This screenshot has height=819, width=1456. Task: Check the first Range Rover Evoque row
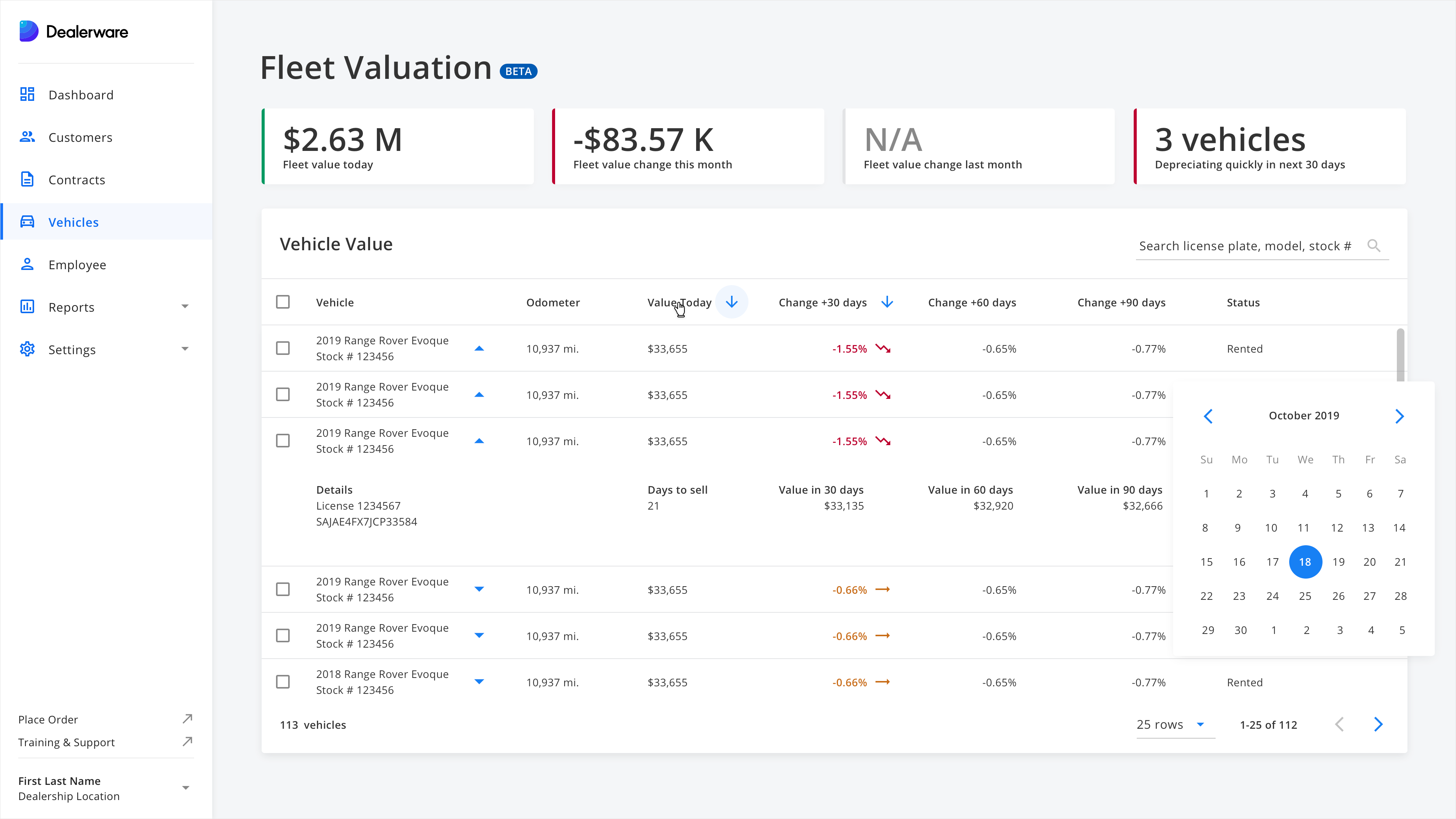pos(282,349)
